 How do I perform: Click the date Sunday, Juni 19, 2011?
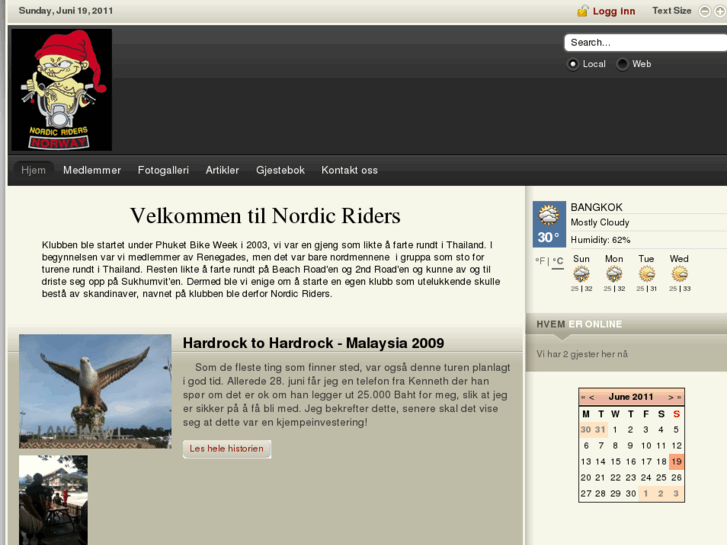point(66,11)
